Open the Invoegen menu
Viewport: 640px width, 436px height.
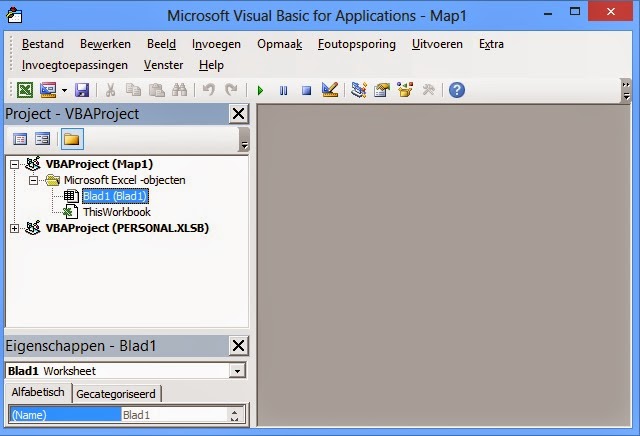coord(216,44)
